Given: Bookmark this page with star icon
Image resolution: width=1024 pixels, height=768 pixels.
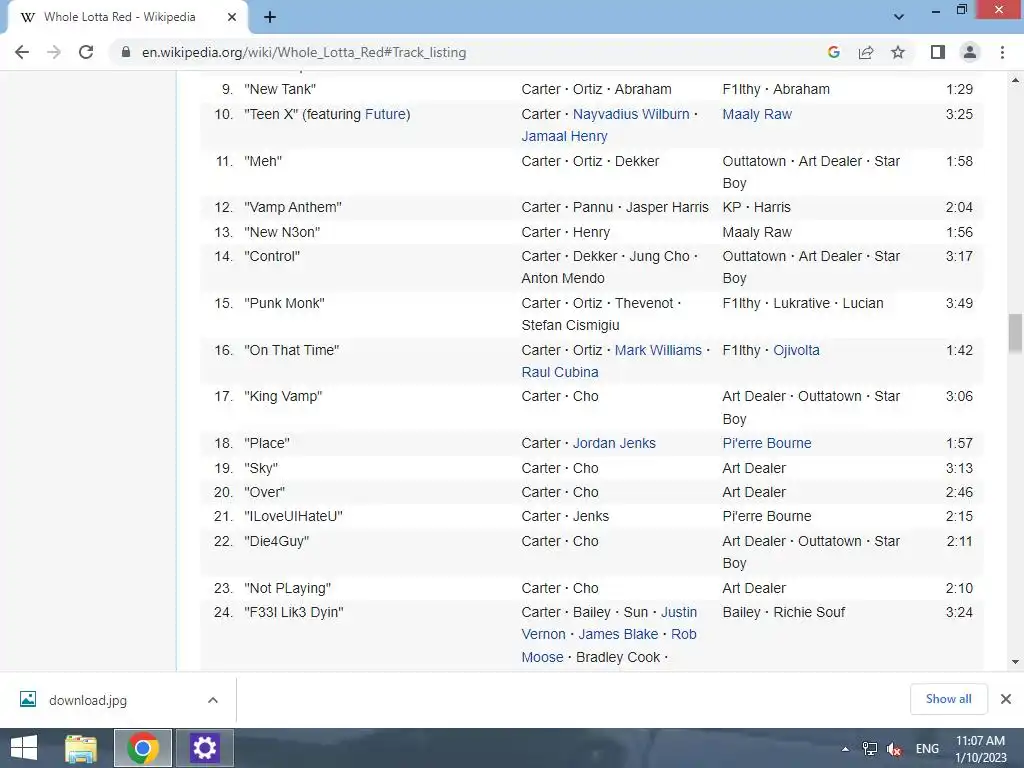Looking at the screenshot, I should [898, 52].
